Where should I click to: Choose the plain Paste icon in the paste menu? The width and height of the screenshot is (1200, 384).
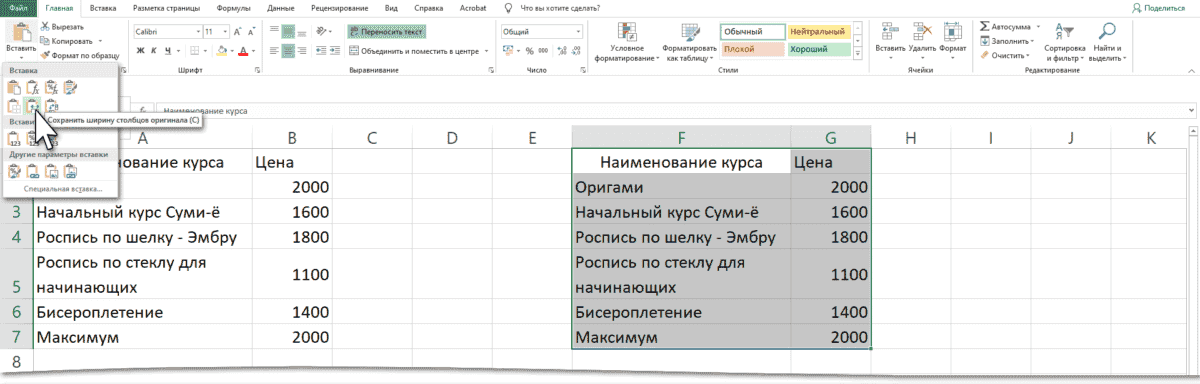(13, 87)
